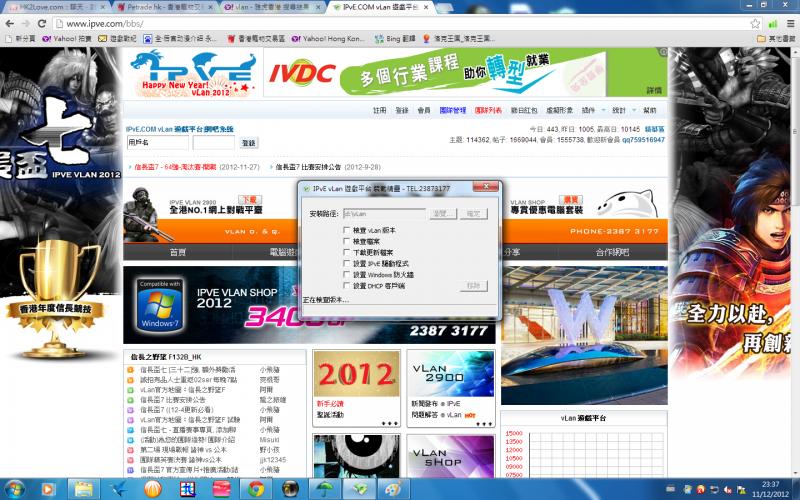Open the Yahoo! Hong Kong bookmark
Screen dimensions: 800x500
click(x=328, y=39)
